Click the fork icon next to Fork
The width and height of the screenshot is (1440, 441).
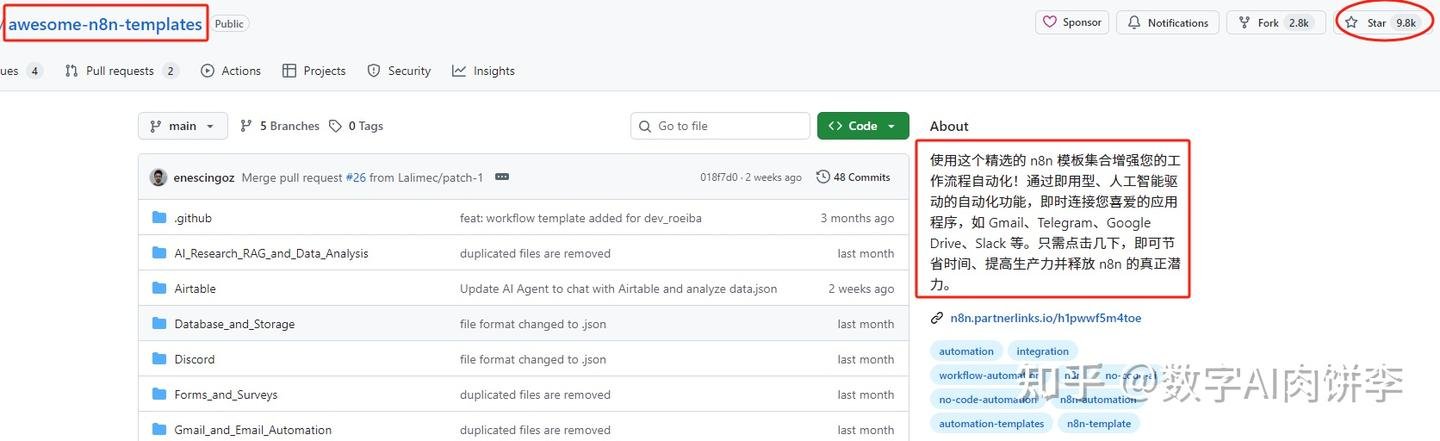click(1244, 22)
